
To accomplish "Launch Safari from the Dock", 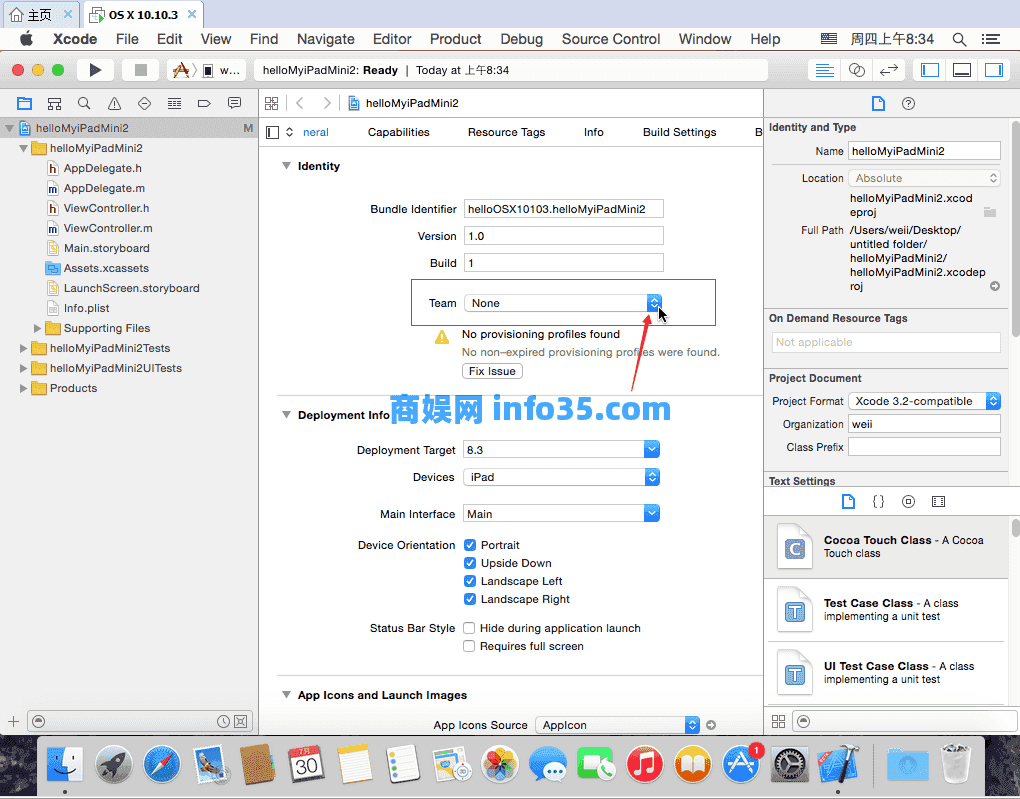I will pos(161,764).
